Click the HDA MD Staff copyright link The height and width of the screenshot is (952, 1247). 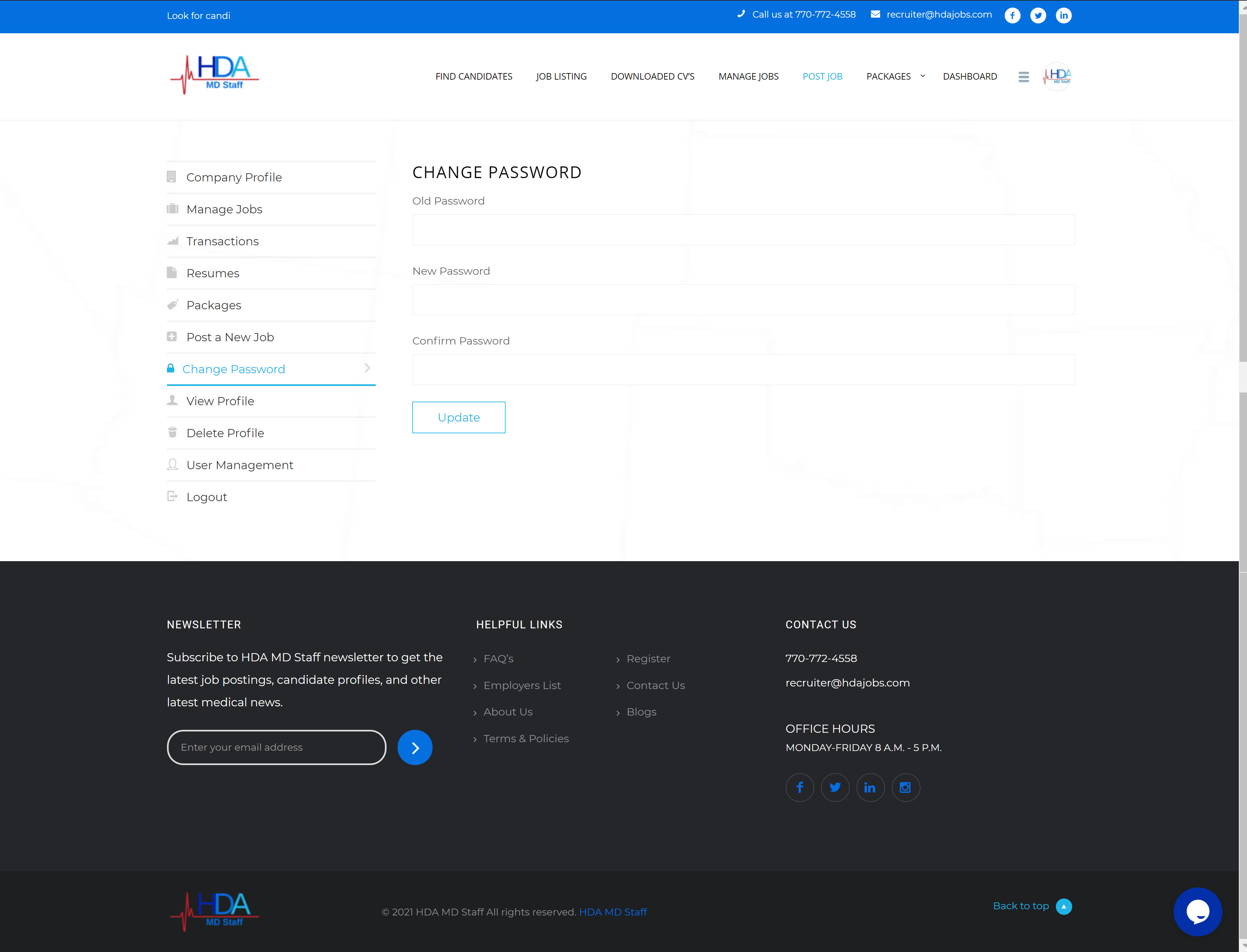(x=613, y=912)
